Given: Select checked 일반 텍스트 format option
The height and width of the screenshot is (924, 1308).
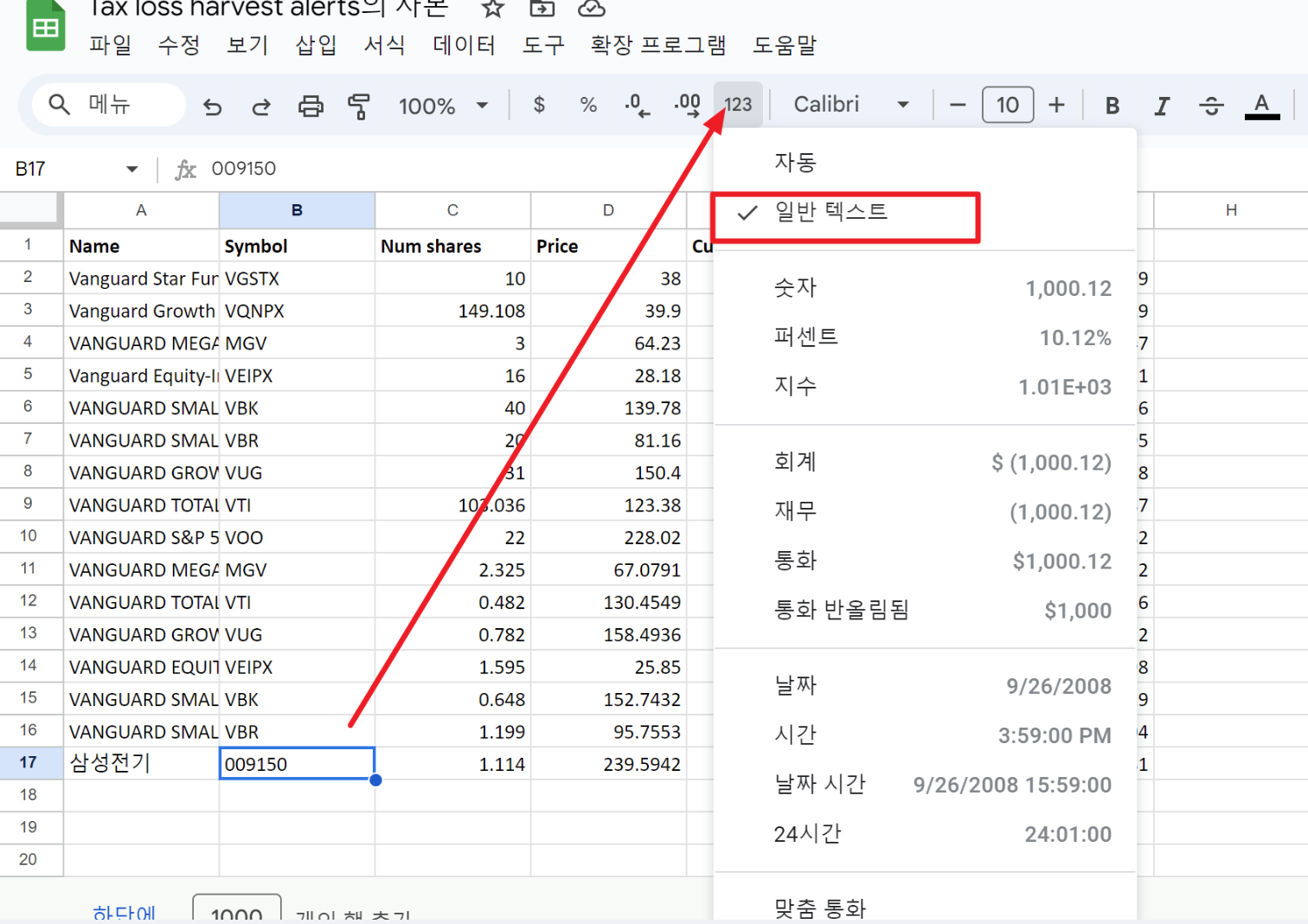Looking at the screenshot, I should (x=925, y=212).
